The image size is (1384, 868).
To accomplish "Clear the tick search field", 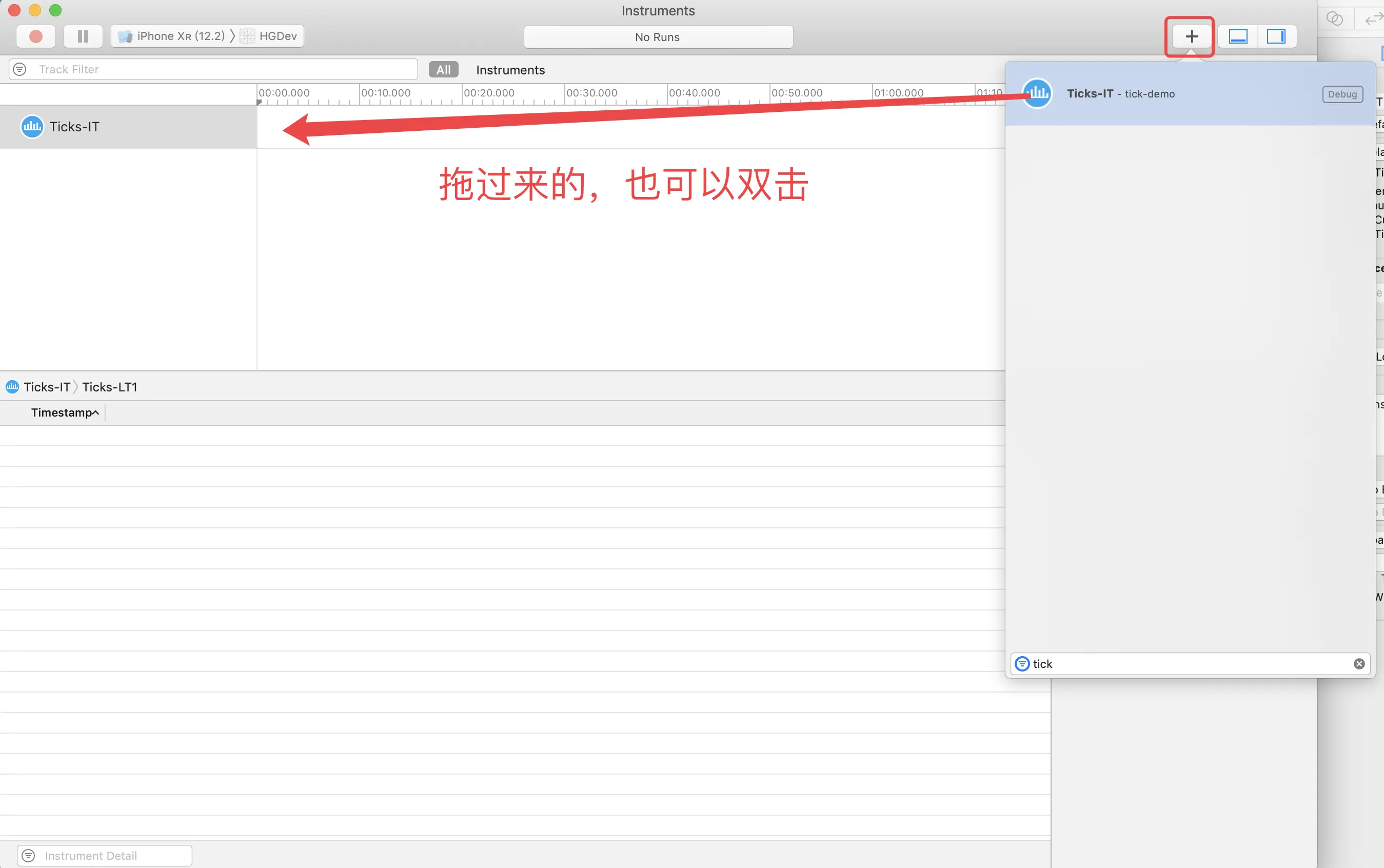I will 1359,664.
